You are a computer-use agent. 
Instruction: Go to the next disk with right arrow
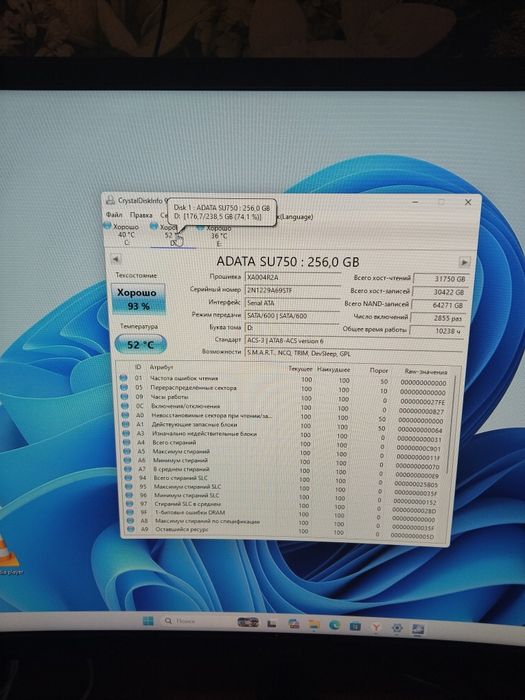click(464, 262)
